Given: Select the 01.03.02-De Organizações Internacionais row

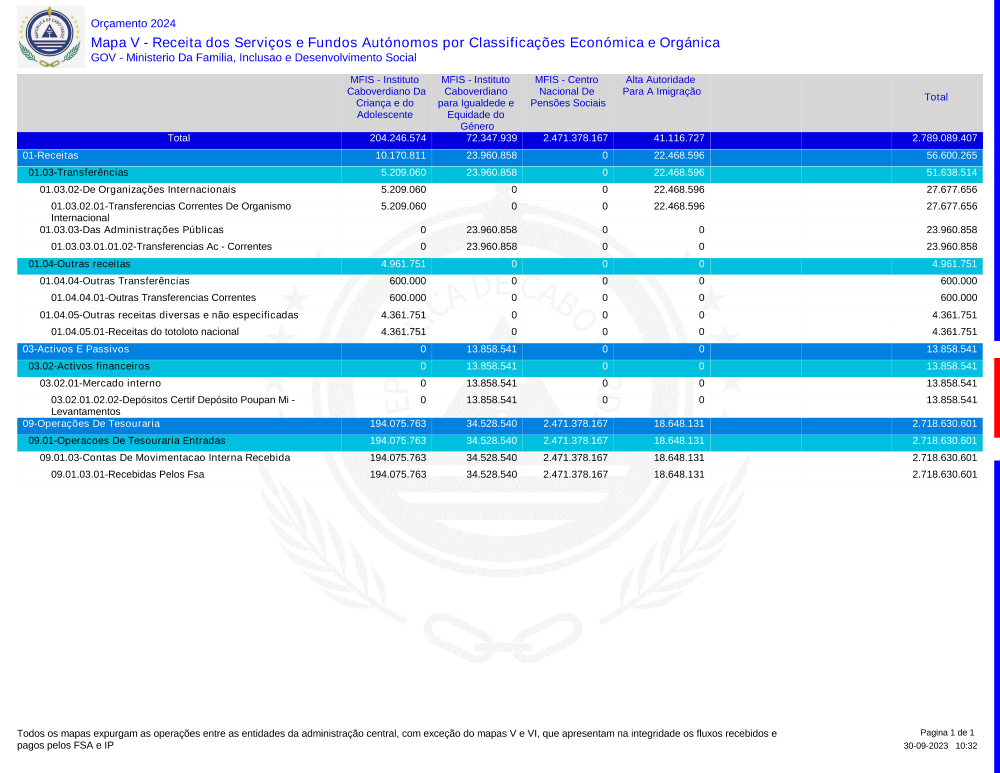Looking at the screenshot, I should pyautogui.click(x=138, y=189).
